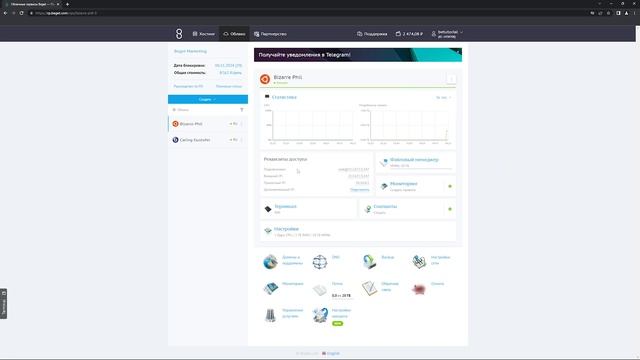Click the file manager icon
This screenshot has height=360, width=640.
point(384,162)
